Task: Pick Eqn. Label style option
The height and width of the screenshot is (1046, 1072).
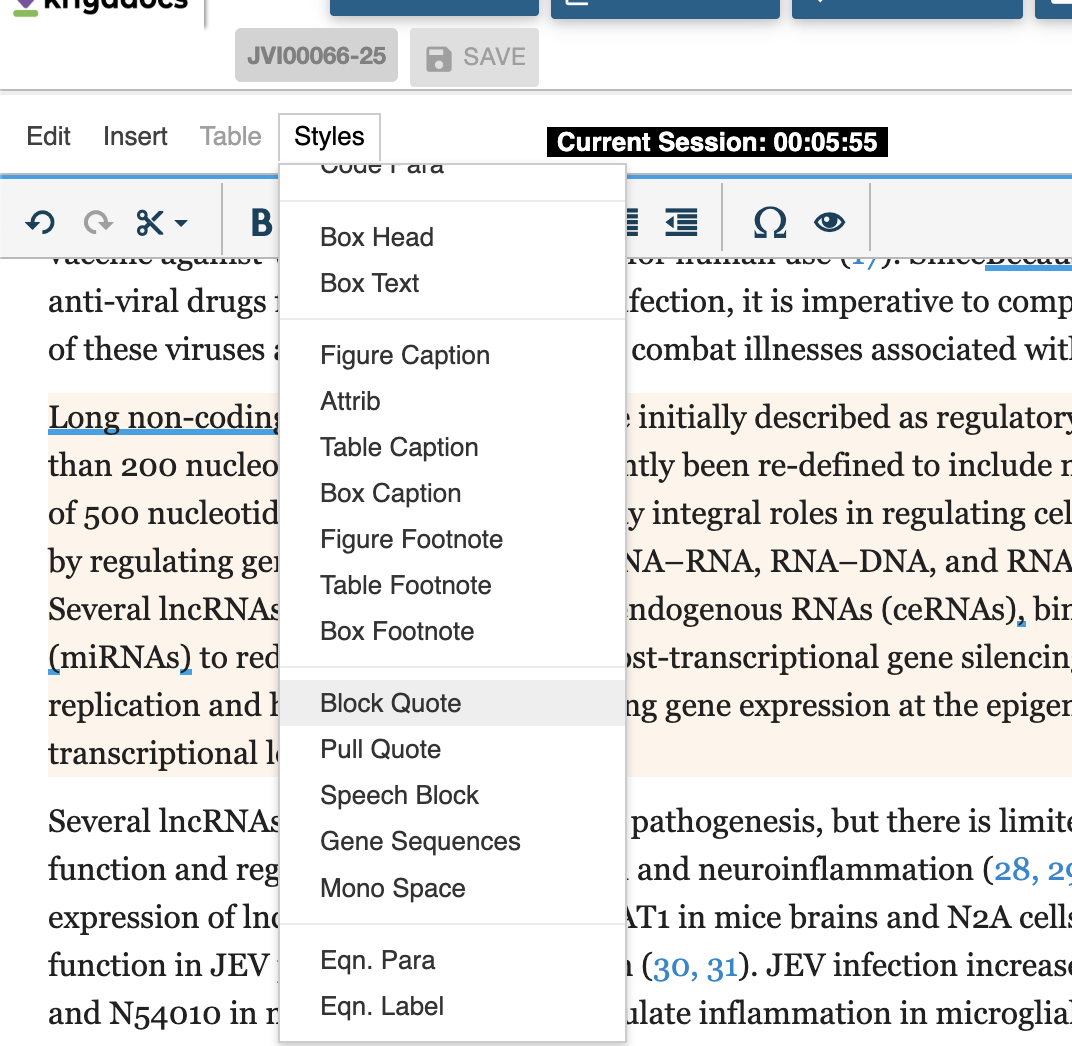Action: pyautogui.click(x=382, y=1006)
